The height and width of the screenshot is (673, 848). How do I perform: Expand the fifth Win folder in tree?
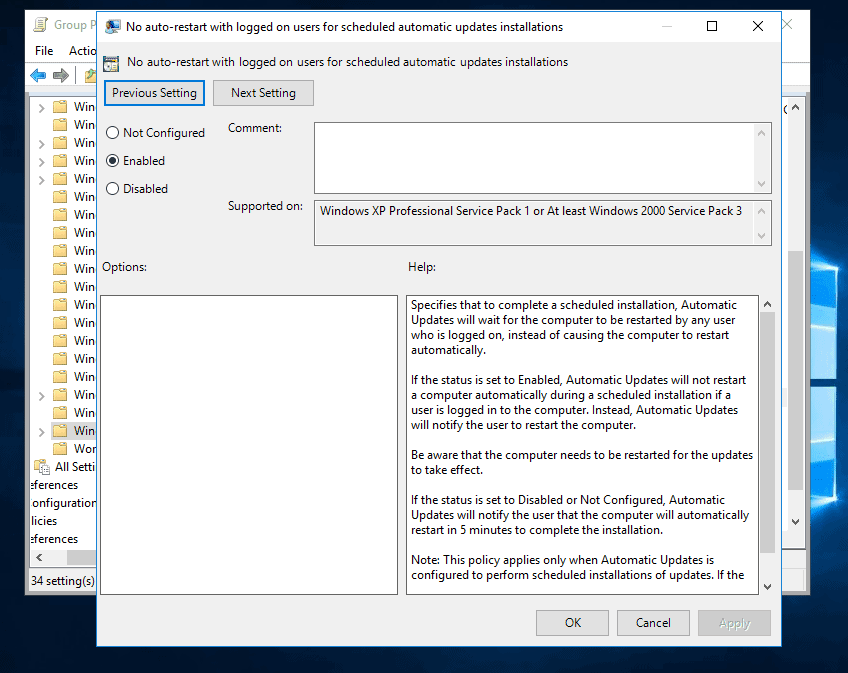(42, 180)
